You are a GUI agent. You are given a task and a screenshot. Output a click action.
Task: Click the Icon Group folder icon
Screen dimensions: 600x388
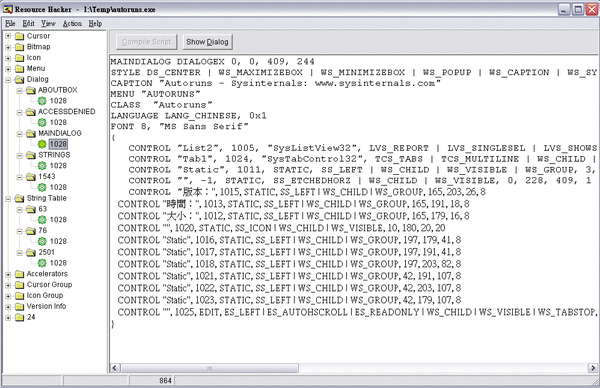click(20, 295)
